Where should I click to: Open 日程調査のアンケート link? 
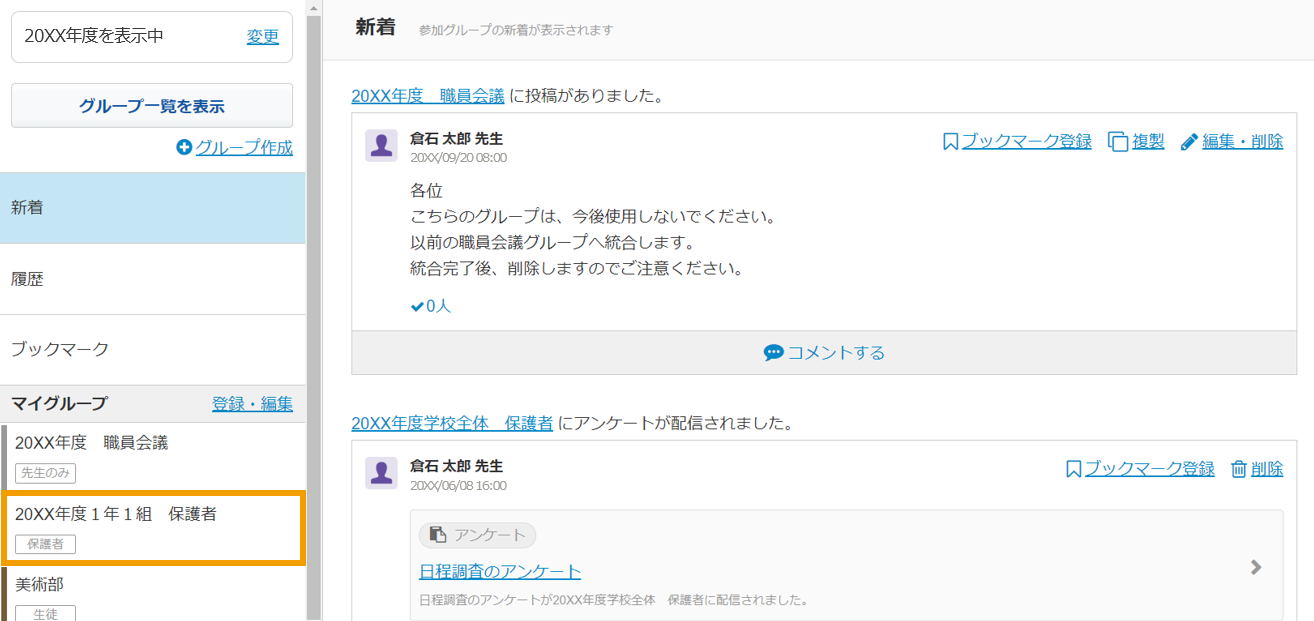point(500,572)
